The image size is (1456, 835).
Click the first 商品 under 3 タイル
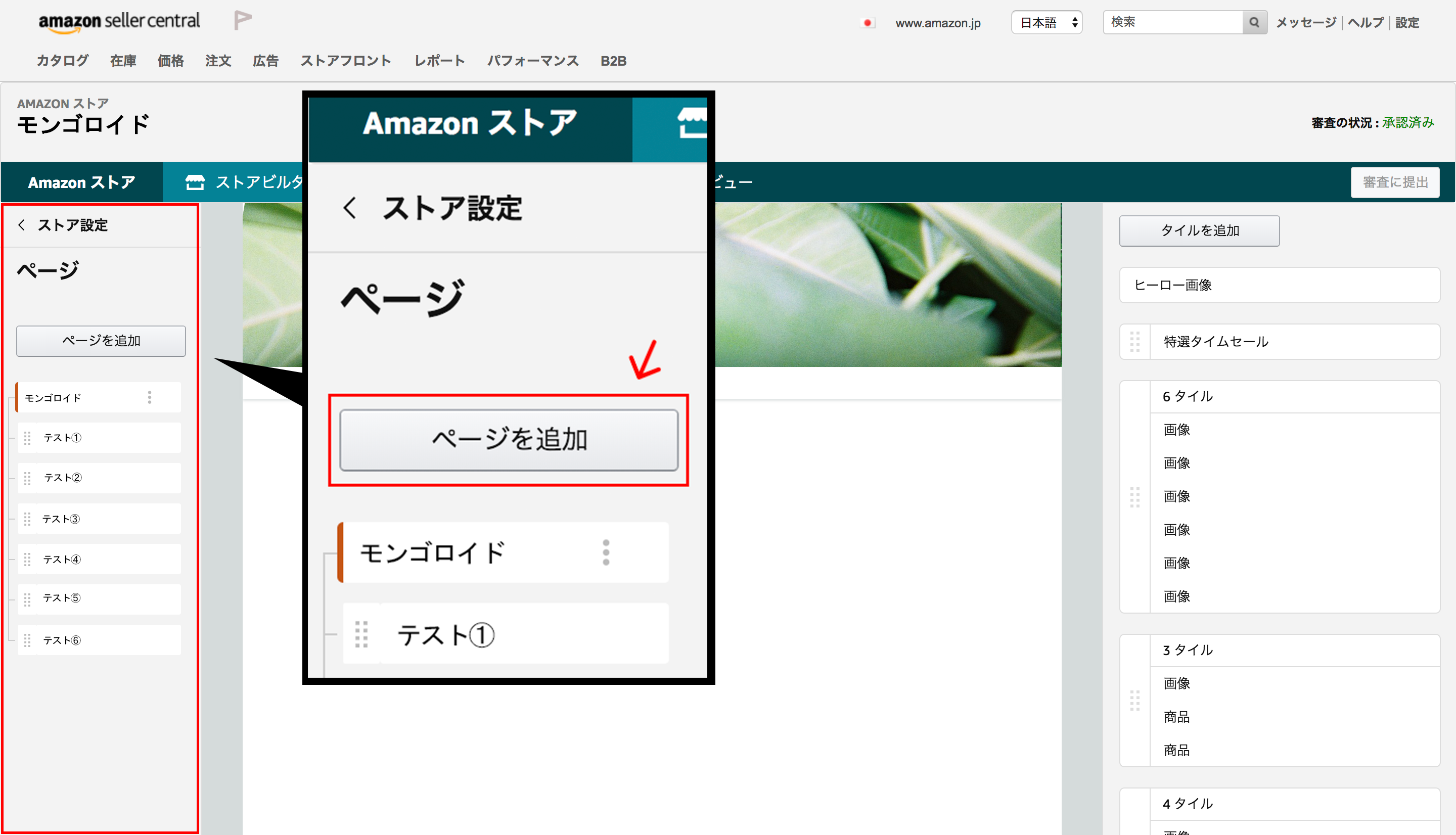coord(1177,717)
